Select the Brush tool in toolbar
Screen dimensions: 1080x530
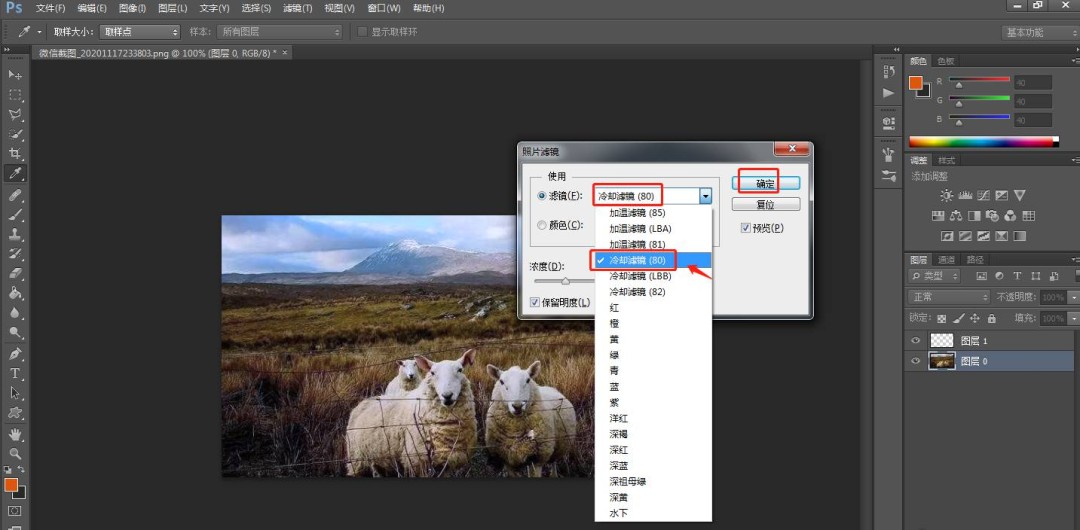click(15, 214)
